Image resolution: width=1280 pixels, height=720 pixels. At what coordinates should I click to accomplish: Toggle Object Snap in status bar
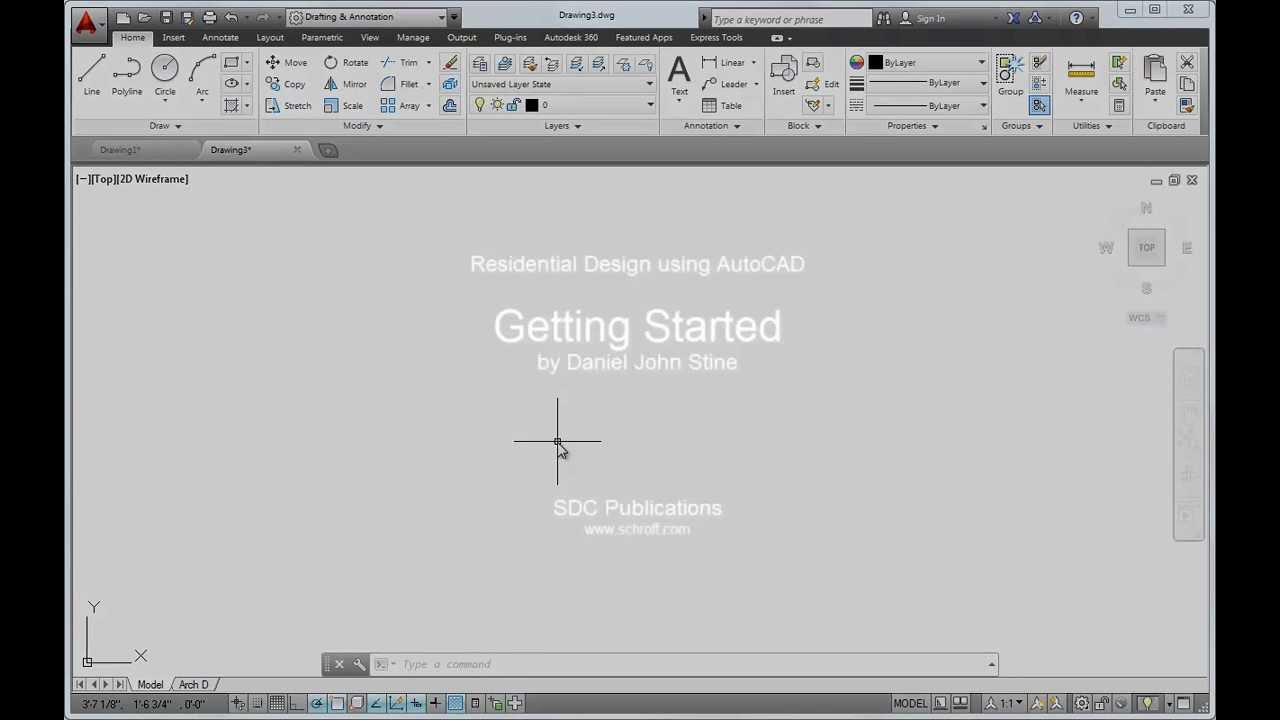[x=337, y=703]
